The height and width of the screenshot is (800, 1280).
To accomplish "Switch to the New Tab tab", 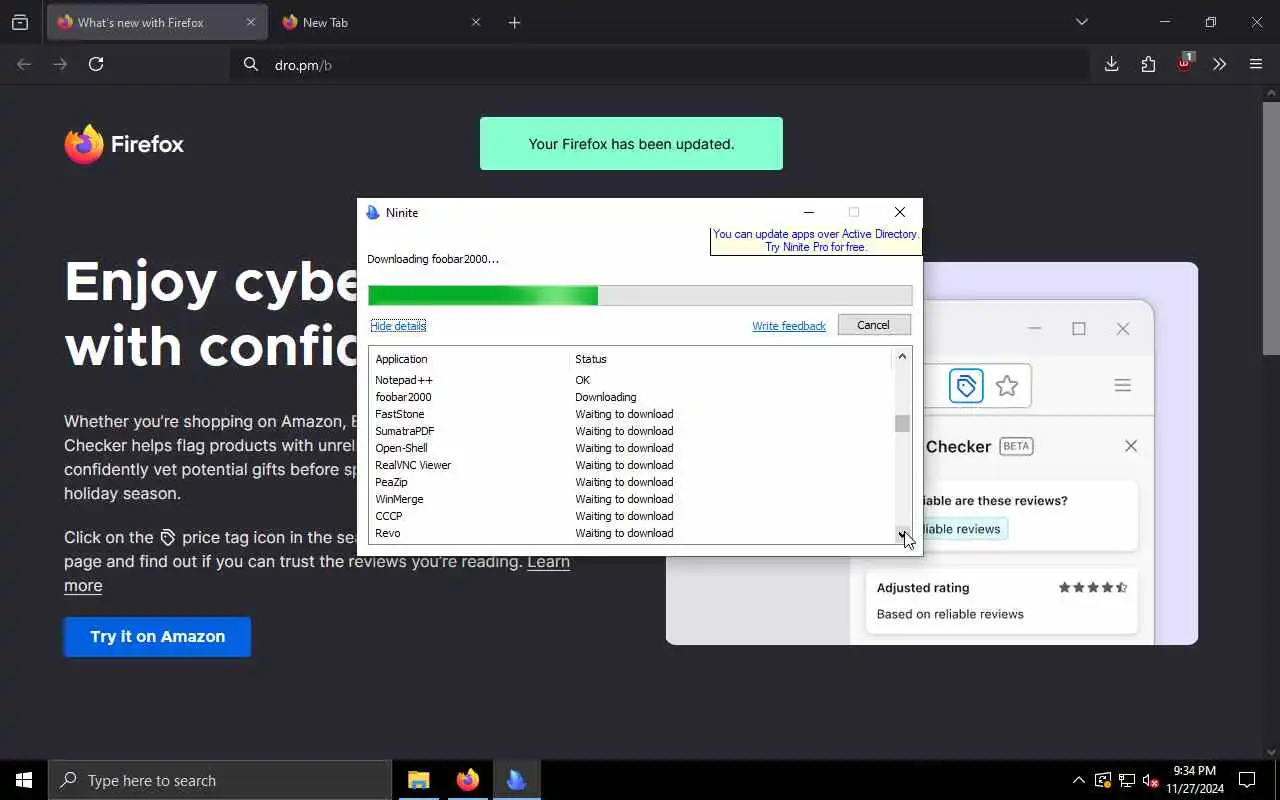I will pos(381,22).
